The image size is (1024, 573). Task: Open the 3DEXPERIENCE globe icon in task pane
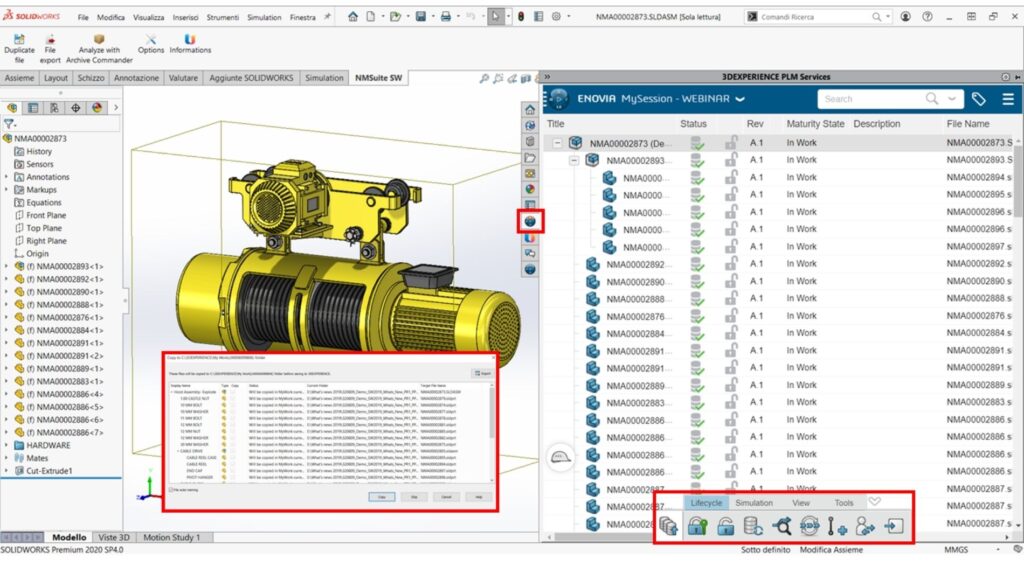(530, 220)
